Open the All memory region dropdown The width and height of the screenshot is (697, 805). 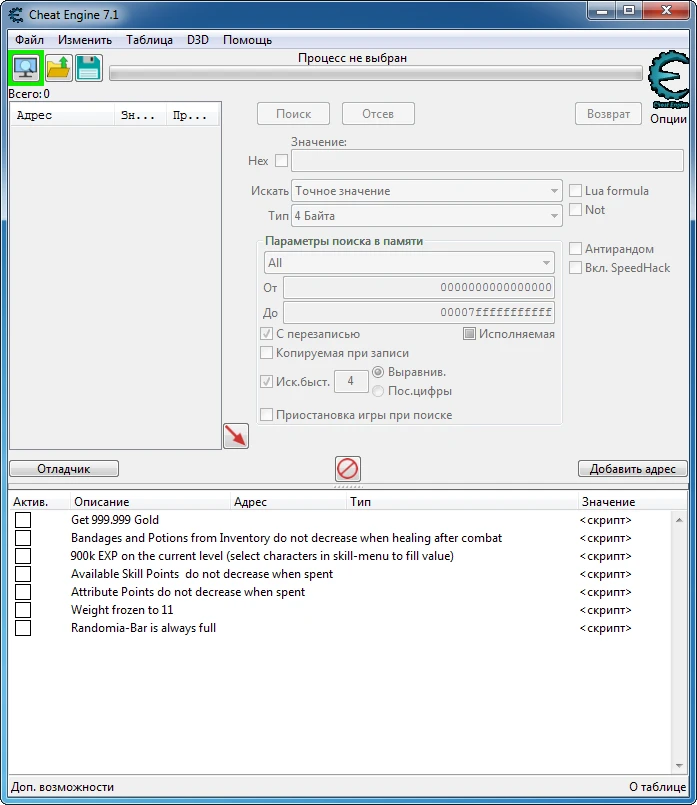(409, 263)
